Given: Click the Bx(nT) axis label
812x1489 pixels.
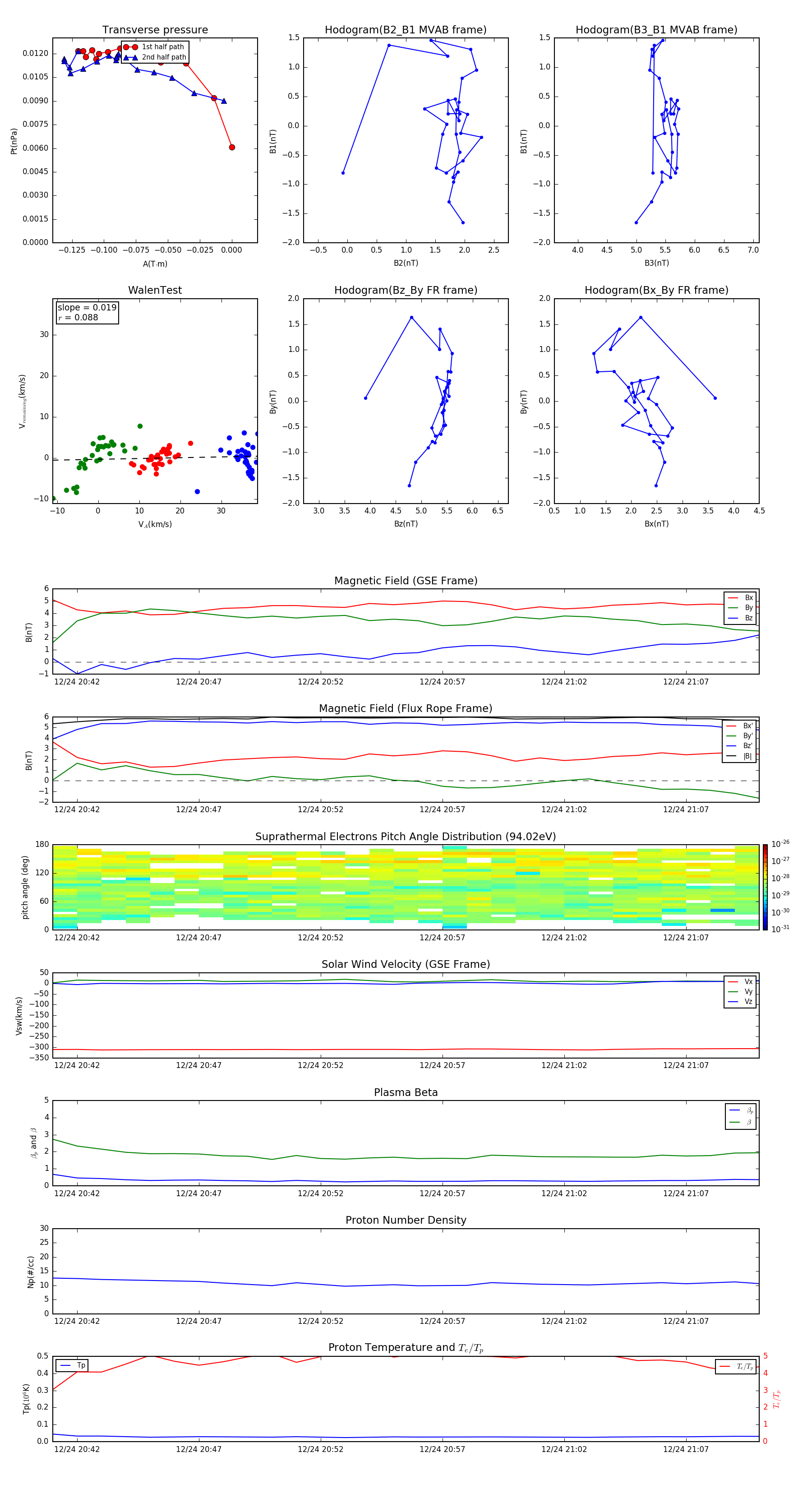Looking at the screenshot, I should point(656,524).
